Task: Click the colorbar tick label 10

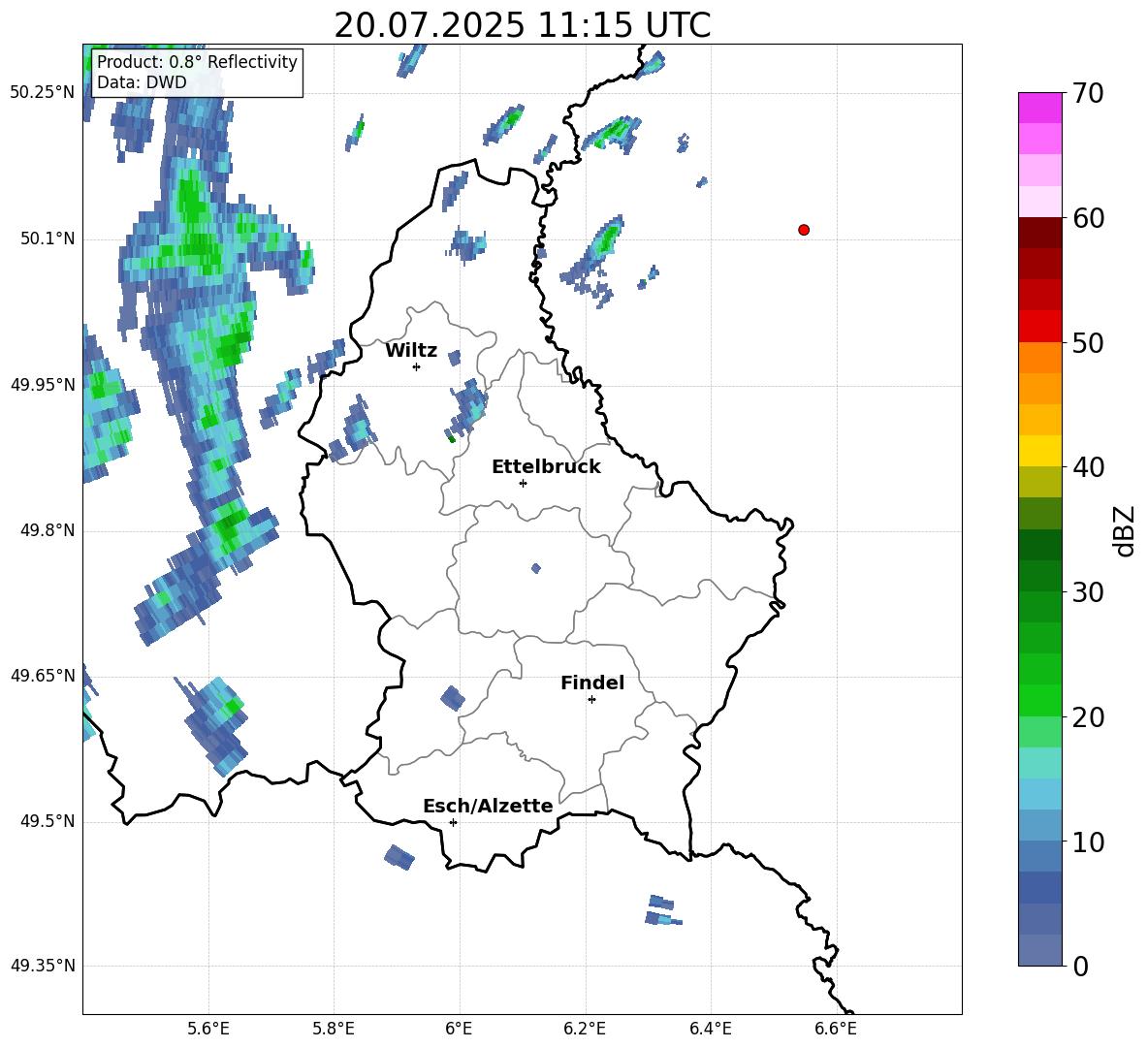Action: click(x=1088, y=842)
